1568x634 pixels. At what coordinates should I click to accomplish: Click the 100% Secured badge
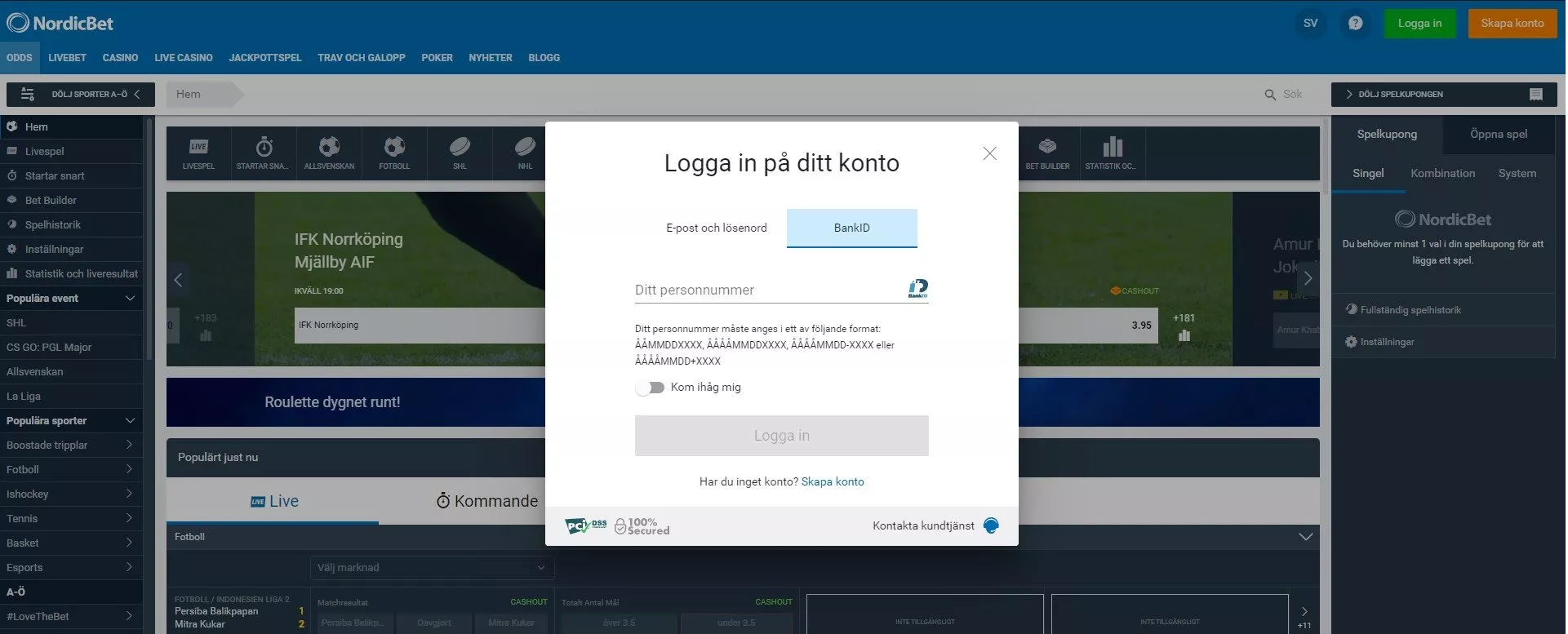tap(642, 526)
